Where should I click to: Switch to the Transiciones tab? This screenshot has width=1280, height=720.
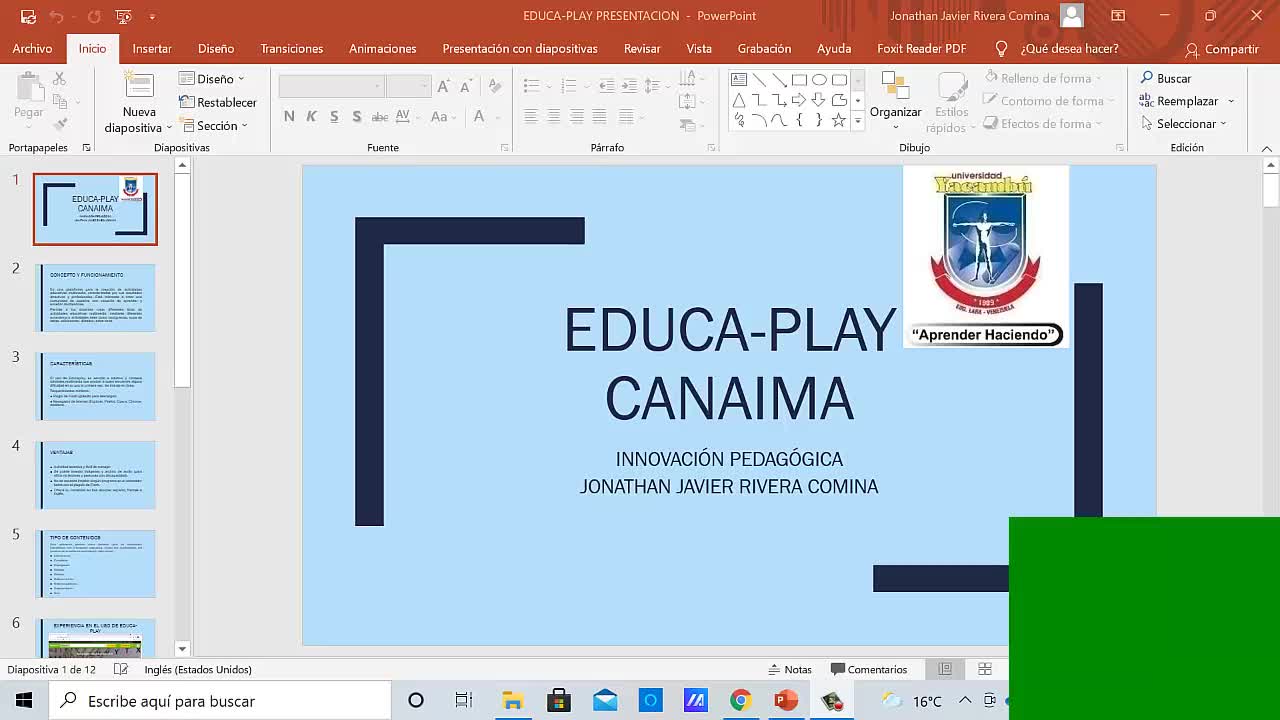pyautogui.click(x=292, y=48)
